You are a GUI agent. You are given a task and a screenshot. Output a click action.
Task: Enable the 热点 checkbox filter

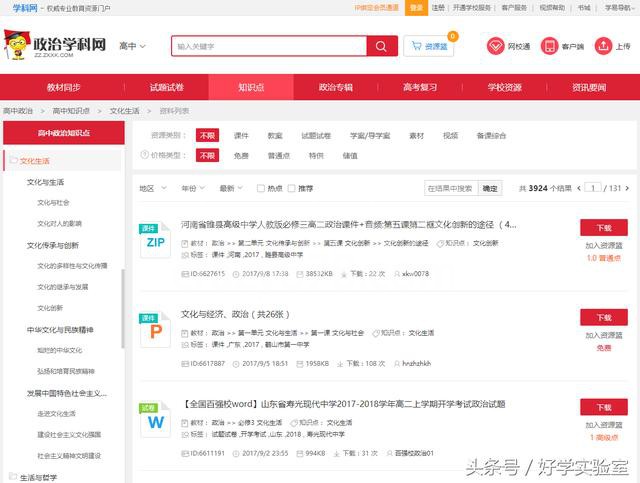[x=262, y=188]
